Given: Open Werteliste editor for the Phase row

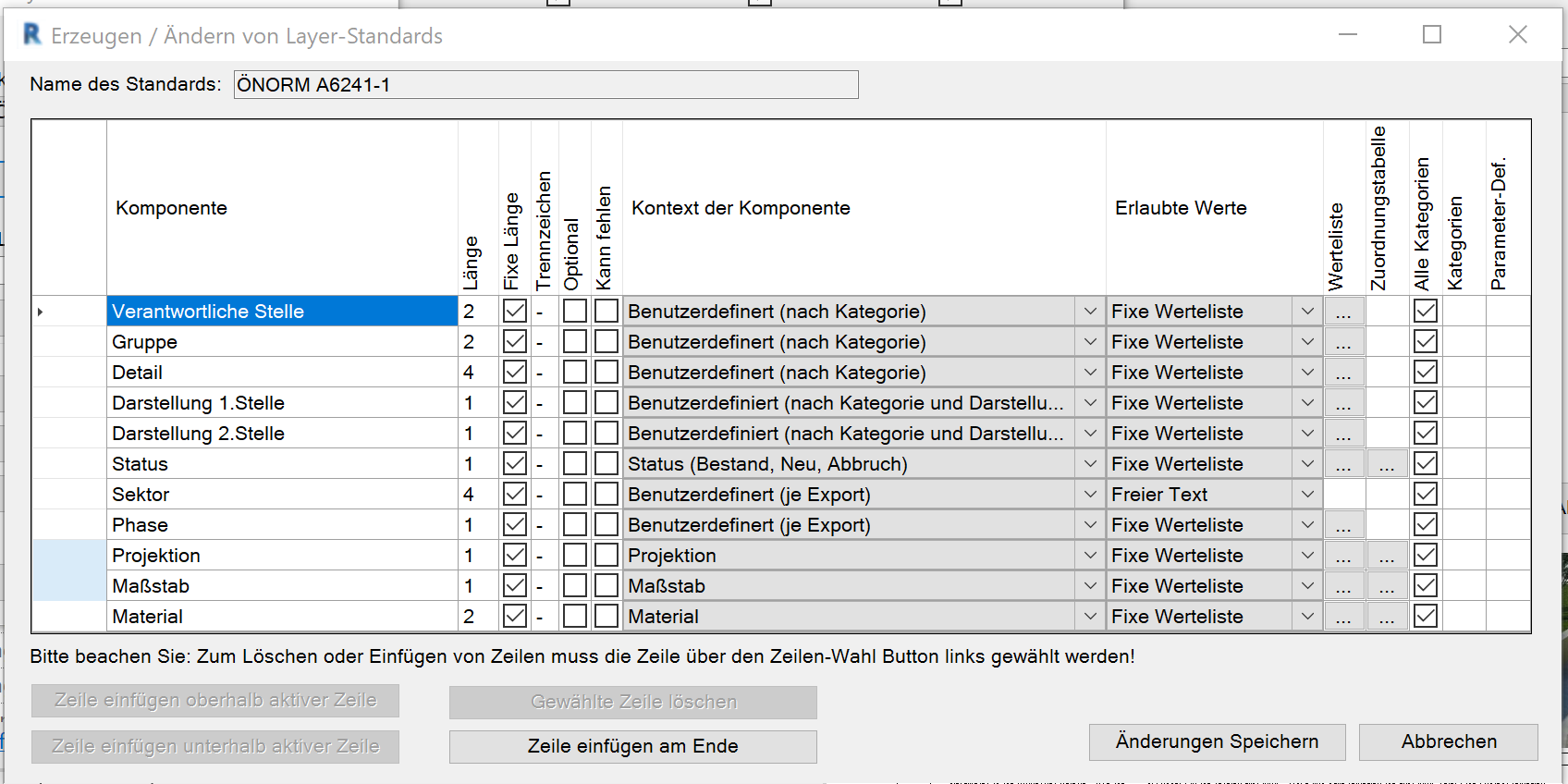Looking at the screenshot, I should (x=1343, y=525).
